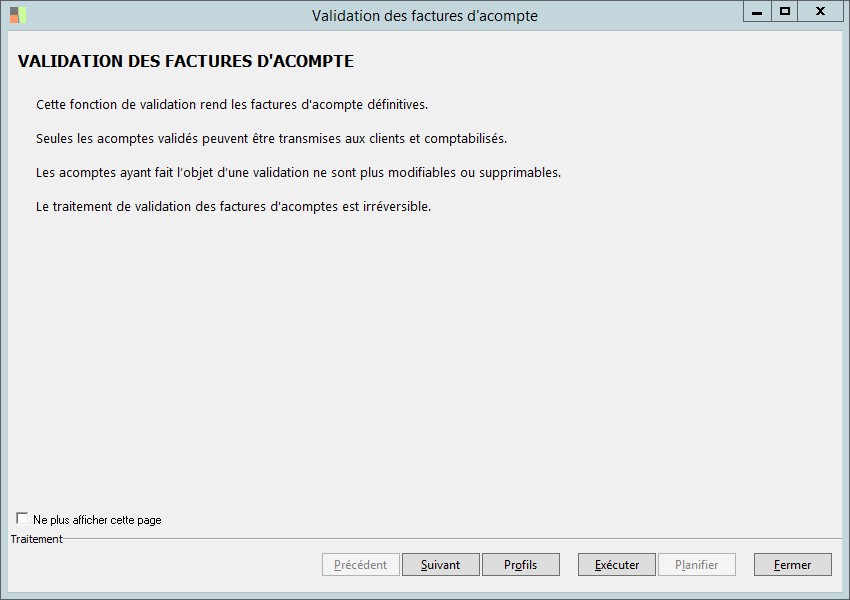Click the application icon in the title bar
The image size is (850, 600).
click(x=18, y=15)
